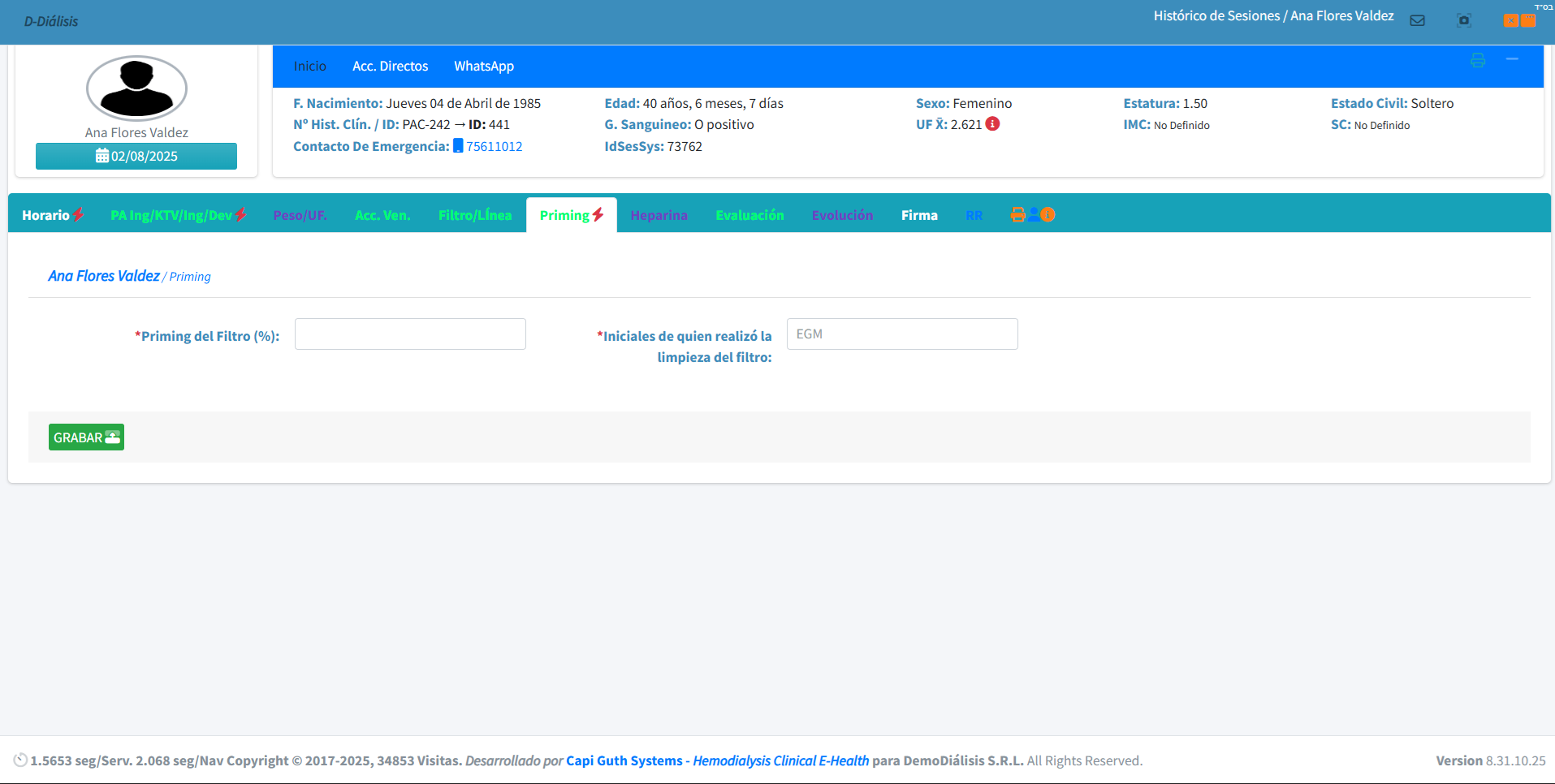Open the Acc. Directos menu
This screenshot has width=1555, height=784.
click(x=390, y=67)
